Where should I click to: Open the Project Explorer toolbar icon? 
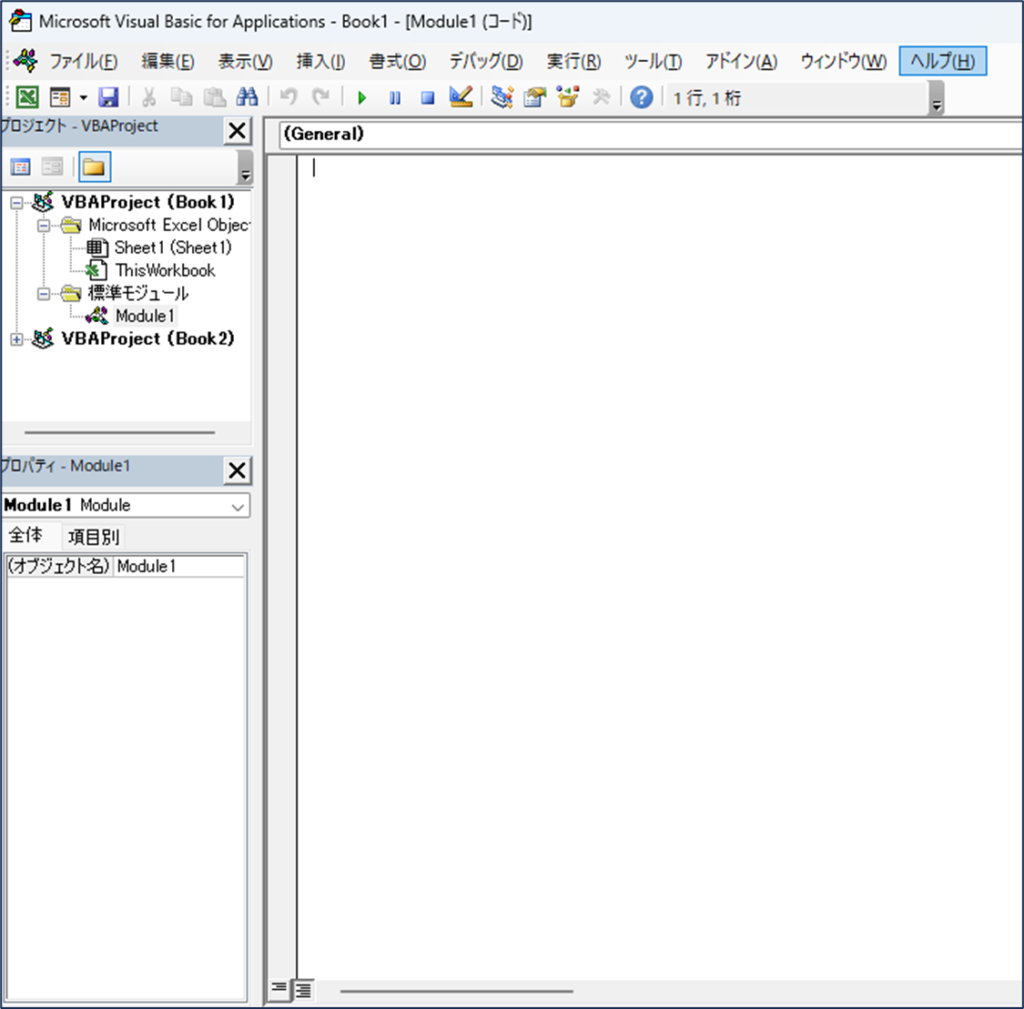[502, 97]
